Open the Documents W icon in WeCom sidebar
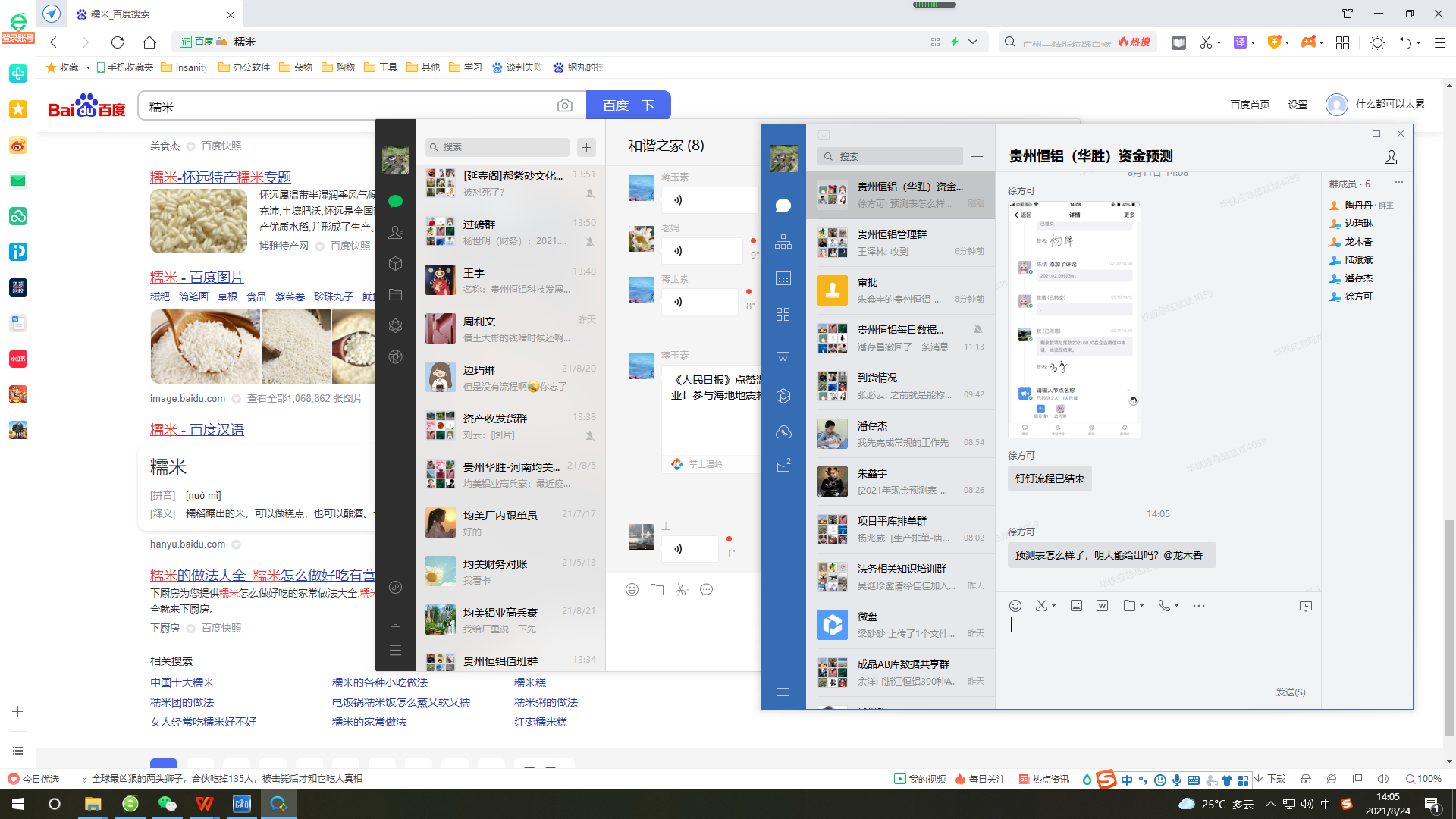Image resolution: width=1456 pixels, height=819 pixels. tap(783, 359)
